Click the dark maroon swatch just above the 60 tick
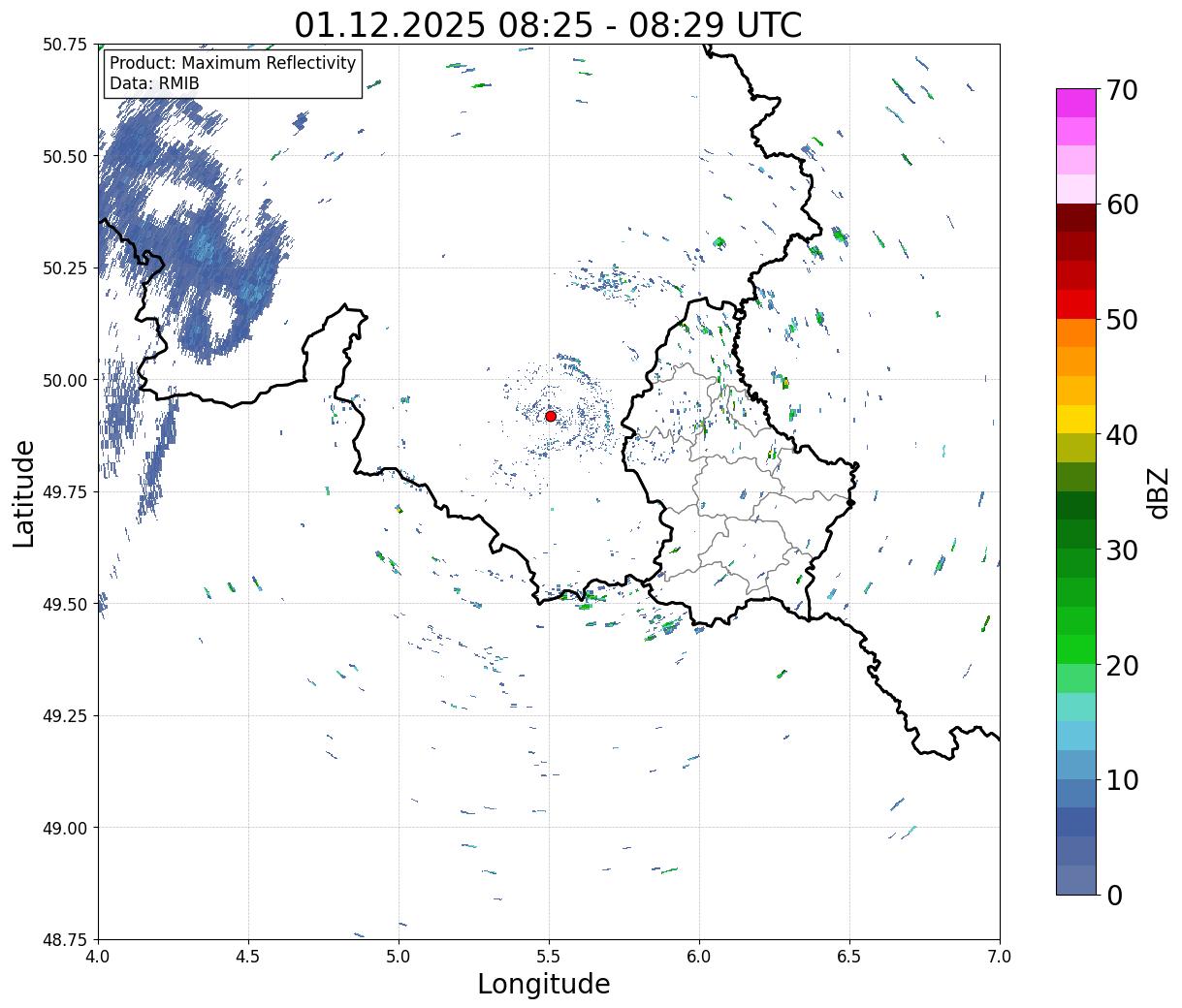 click(x=1076, y=218)
